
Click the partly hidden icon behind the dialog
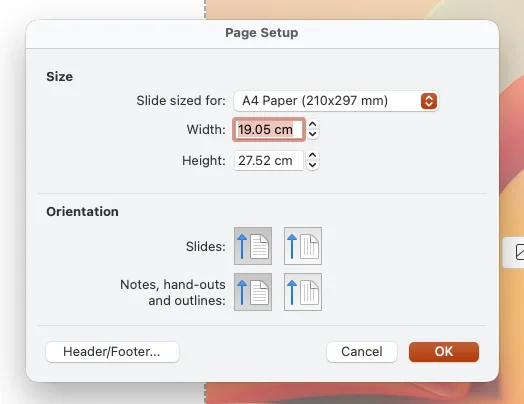coord(519,252)
